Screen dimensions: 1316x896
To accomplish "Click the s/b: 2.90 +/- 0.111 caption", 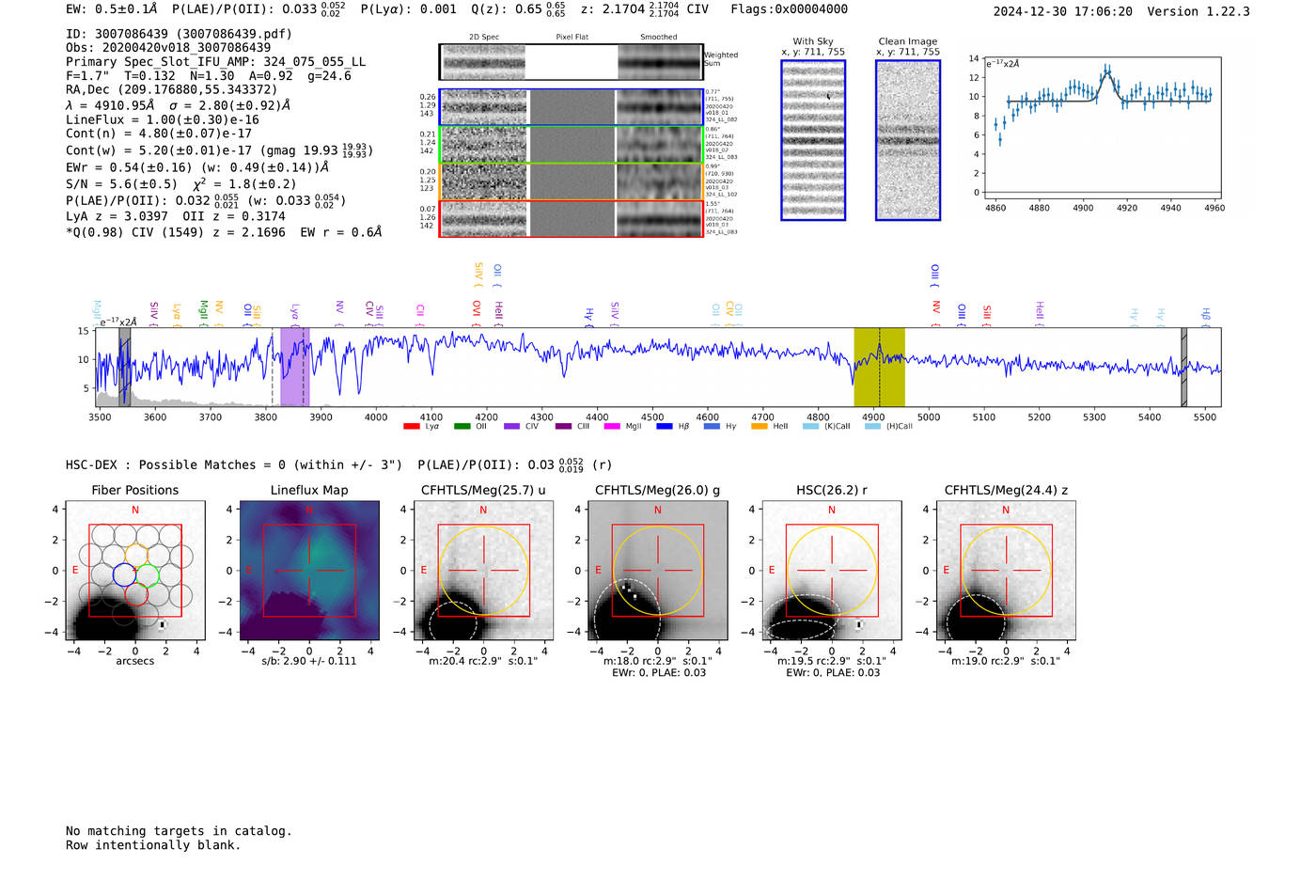I will click(x=309, y=661).
